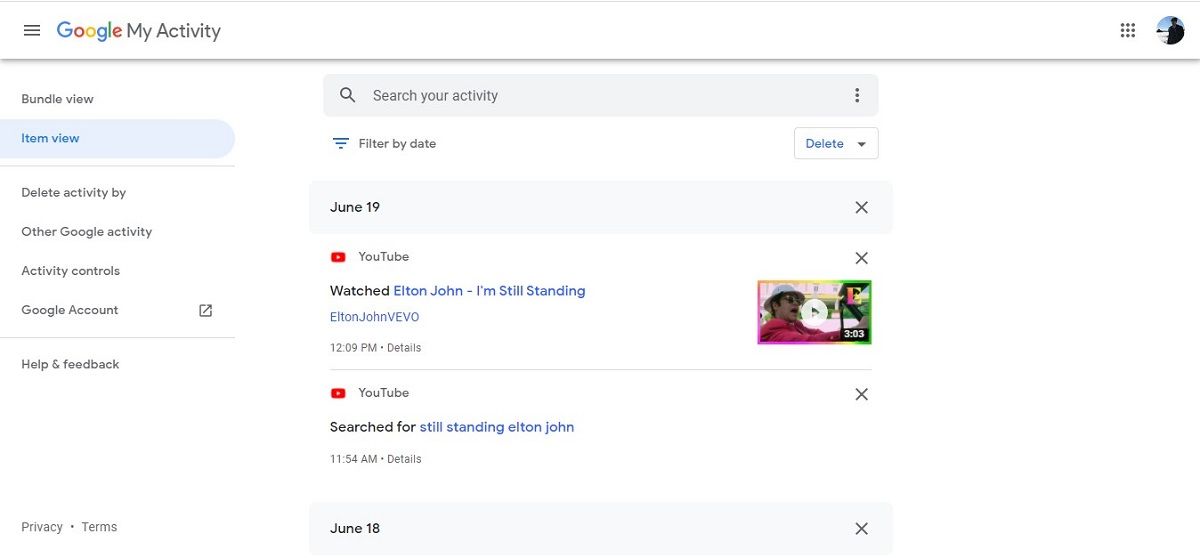The height and width of the screenshot is (558, 1200).
Task: Click YouTube icon on Watched item
Action: click(x=338, y=257)
